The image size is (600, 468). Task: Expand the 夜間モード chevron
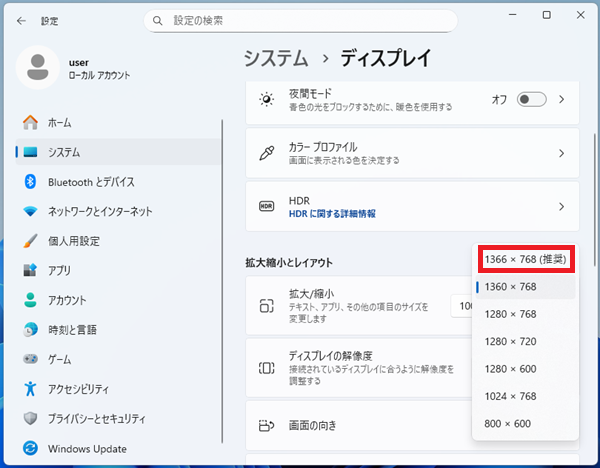562,99
